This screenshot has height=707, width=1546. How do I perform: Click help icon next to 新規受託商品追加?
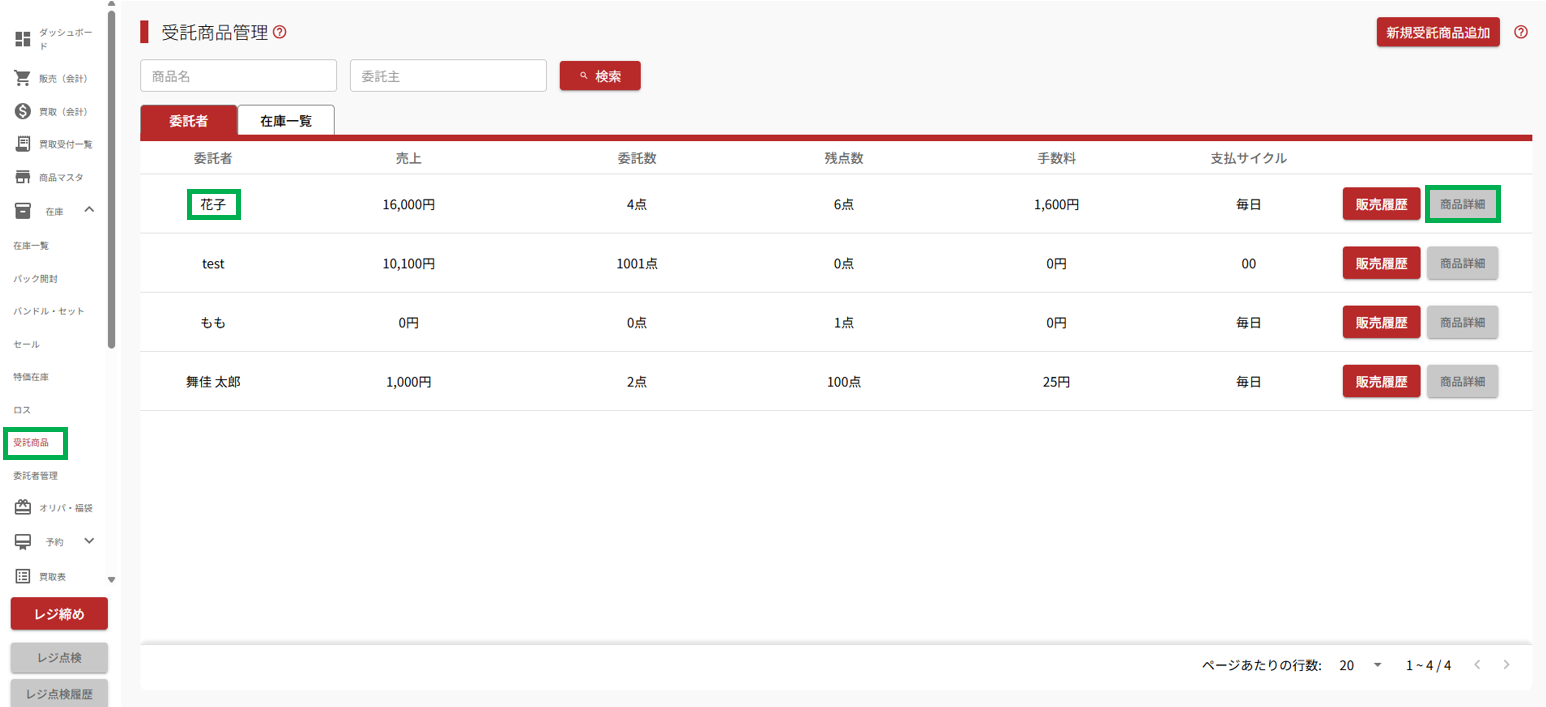point(1521,32)
